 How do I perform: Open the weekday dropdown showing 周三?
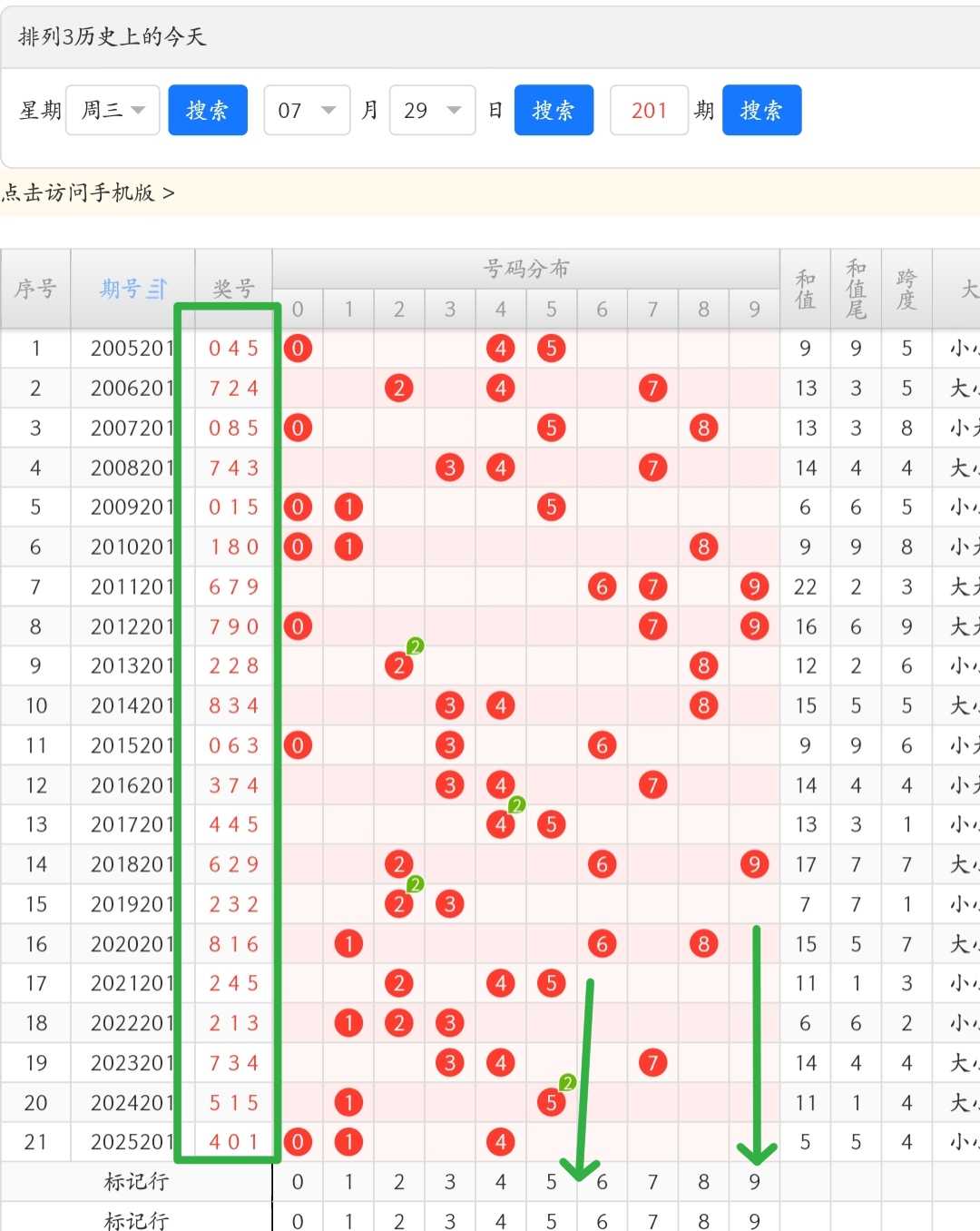[113, 110]
